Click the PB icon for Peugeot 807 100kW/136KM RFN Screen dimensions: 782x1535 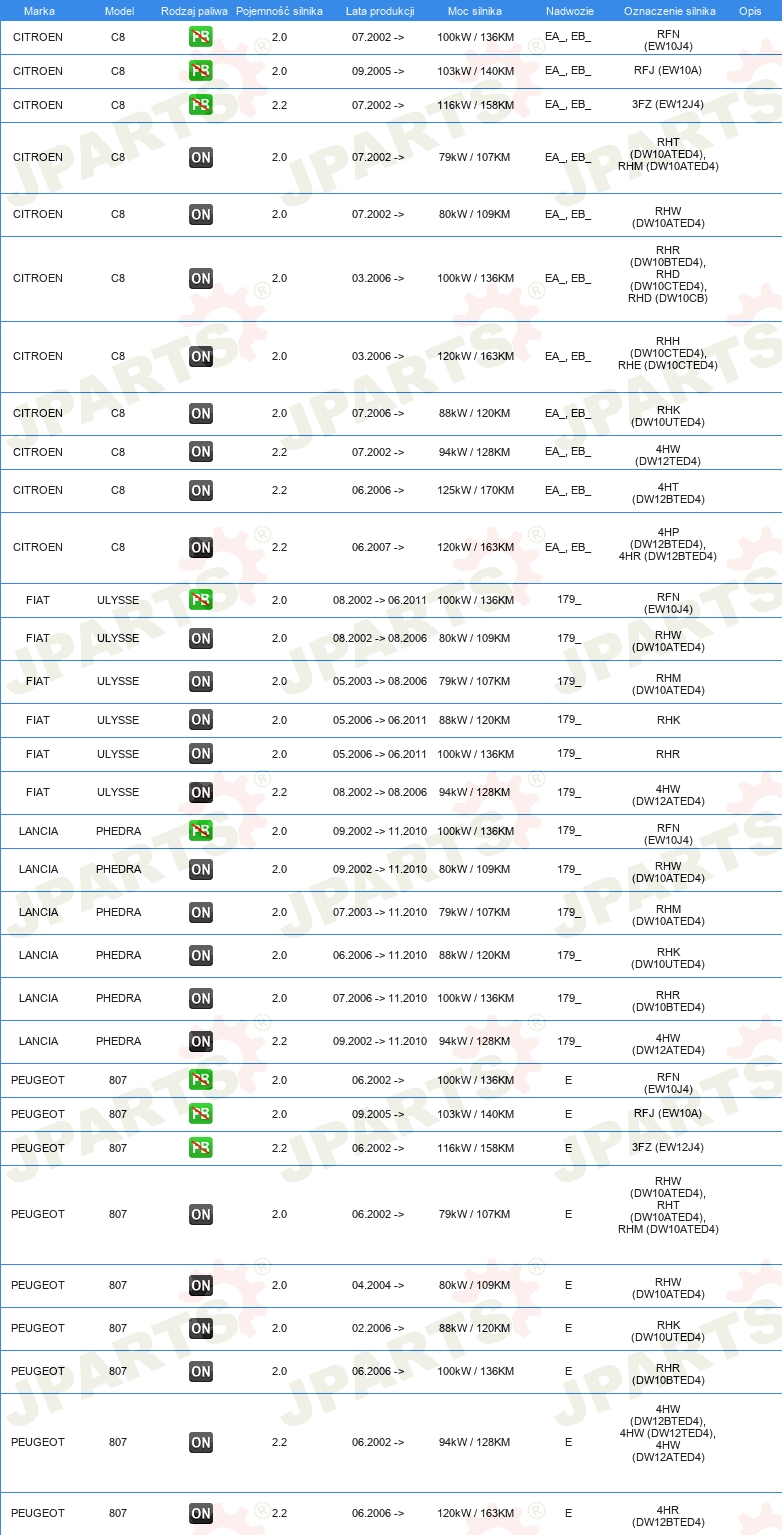tap(201, 1081)
